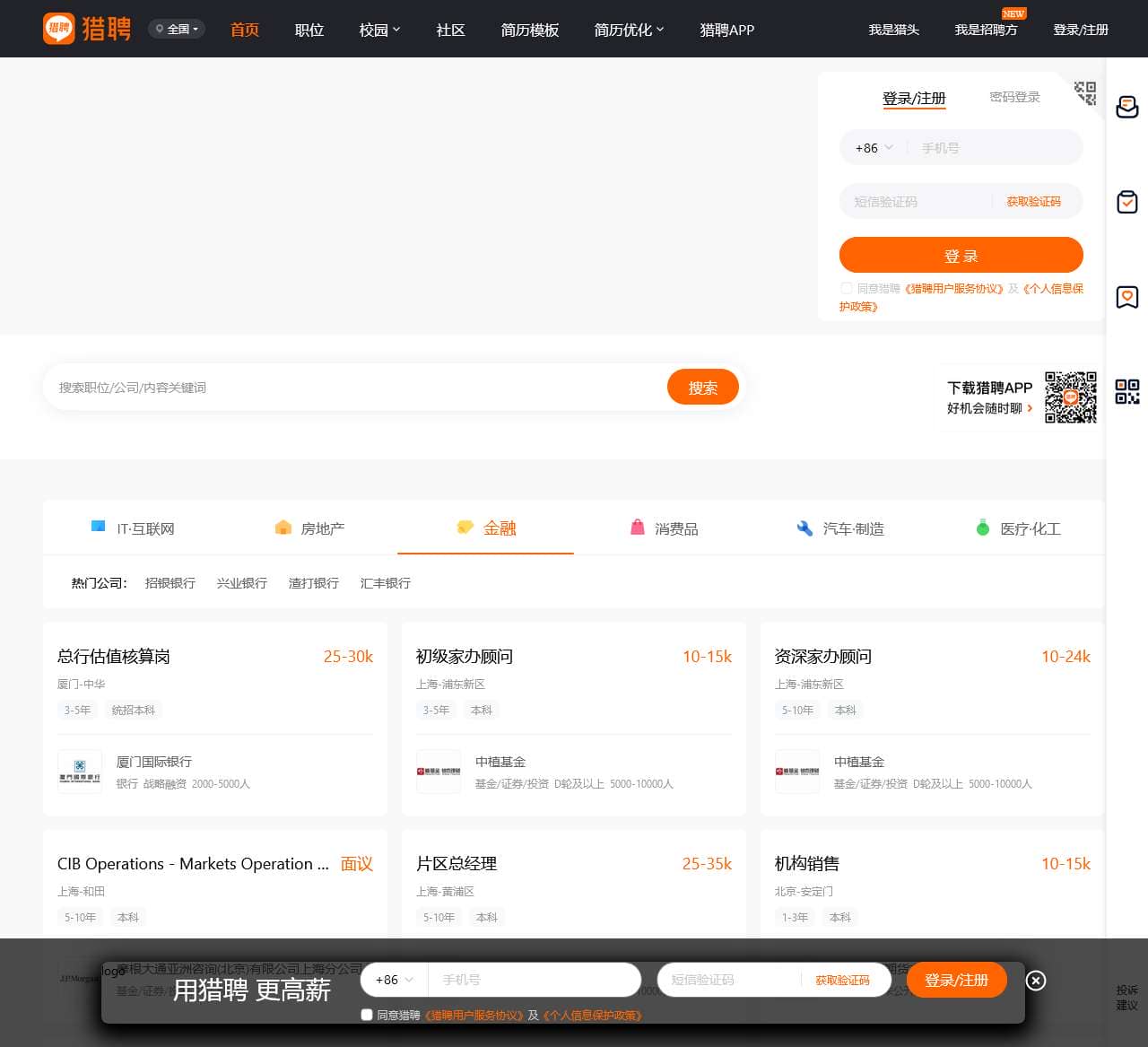This screenshot has height=1047, width=1148.
Task: Open the heart favorites icon in sidebar
Action: 1127,297
